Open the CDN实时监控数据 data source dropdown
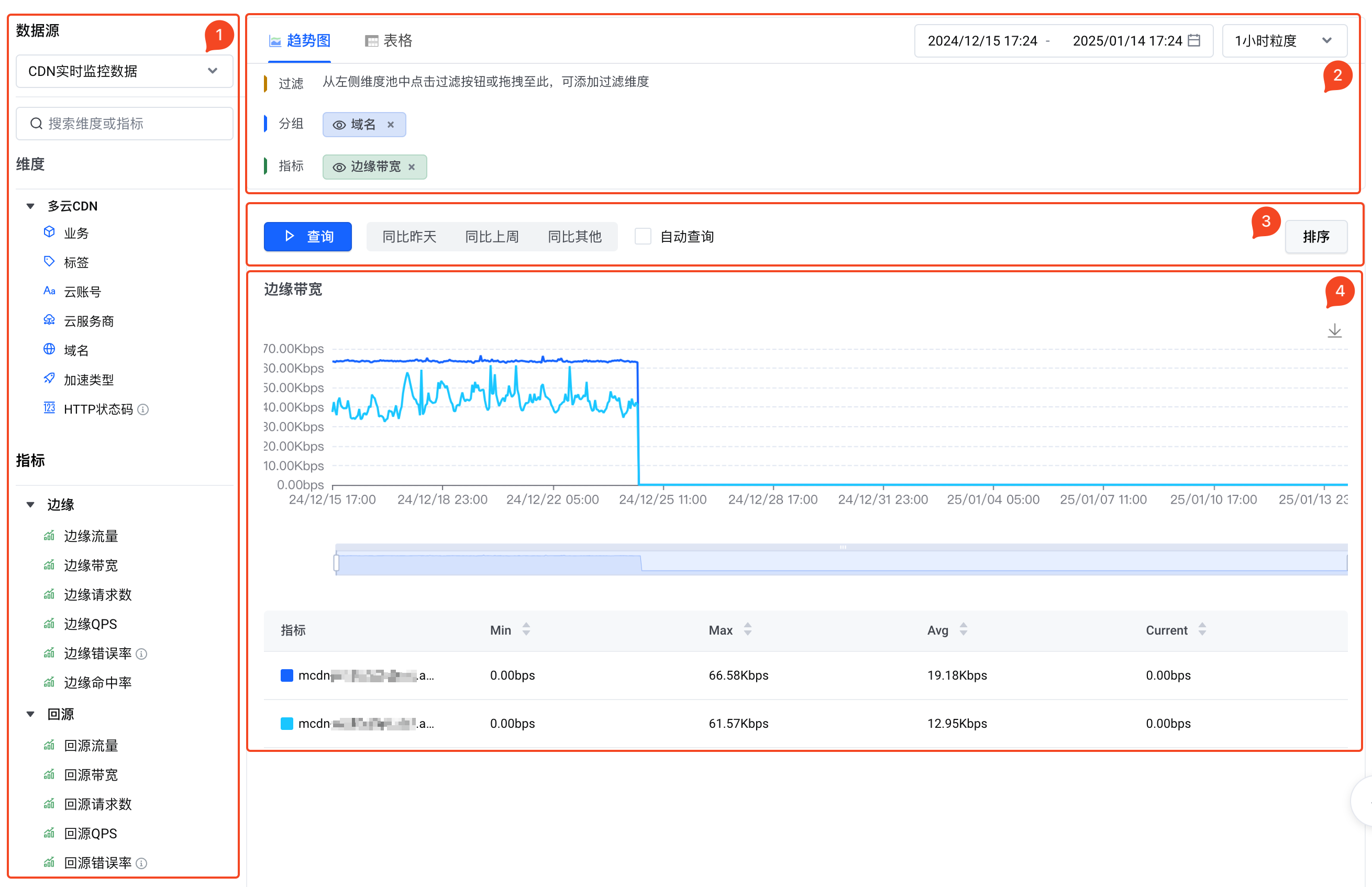 (125, 71)
